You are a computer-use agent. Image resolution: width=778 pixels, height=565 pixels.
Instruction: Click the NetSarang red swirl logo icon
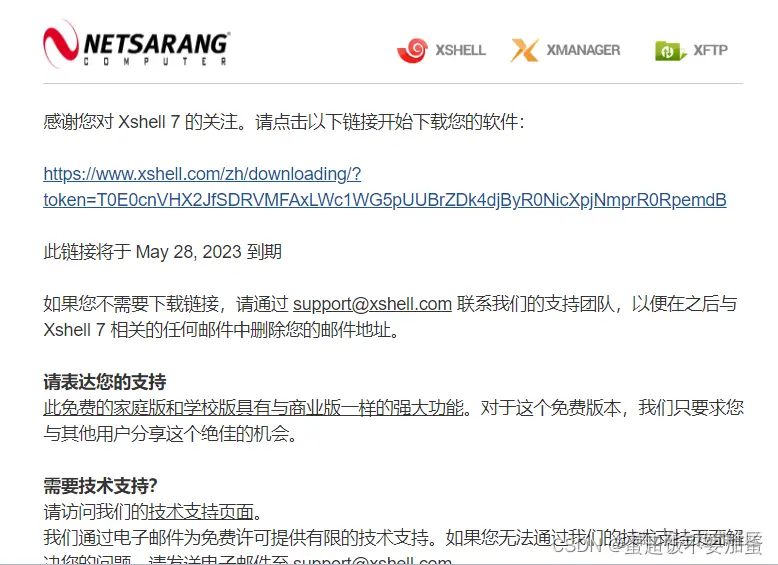click(x=61, y=44)
